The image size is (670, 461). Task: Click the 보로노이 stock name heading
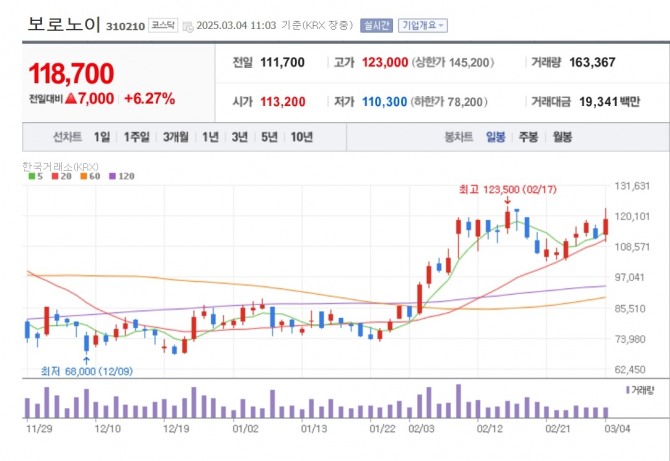(x=64, y=24)
